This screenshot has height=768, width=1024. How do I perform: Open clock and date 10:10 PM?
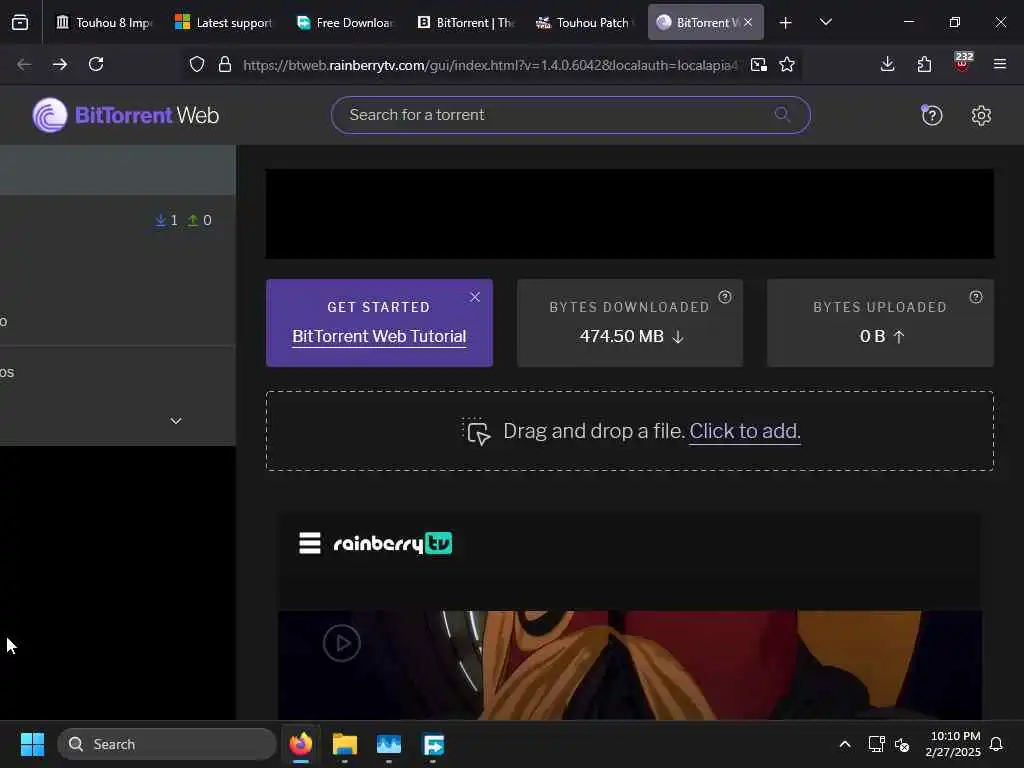(x=953, y=744)
